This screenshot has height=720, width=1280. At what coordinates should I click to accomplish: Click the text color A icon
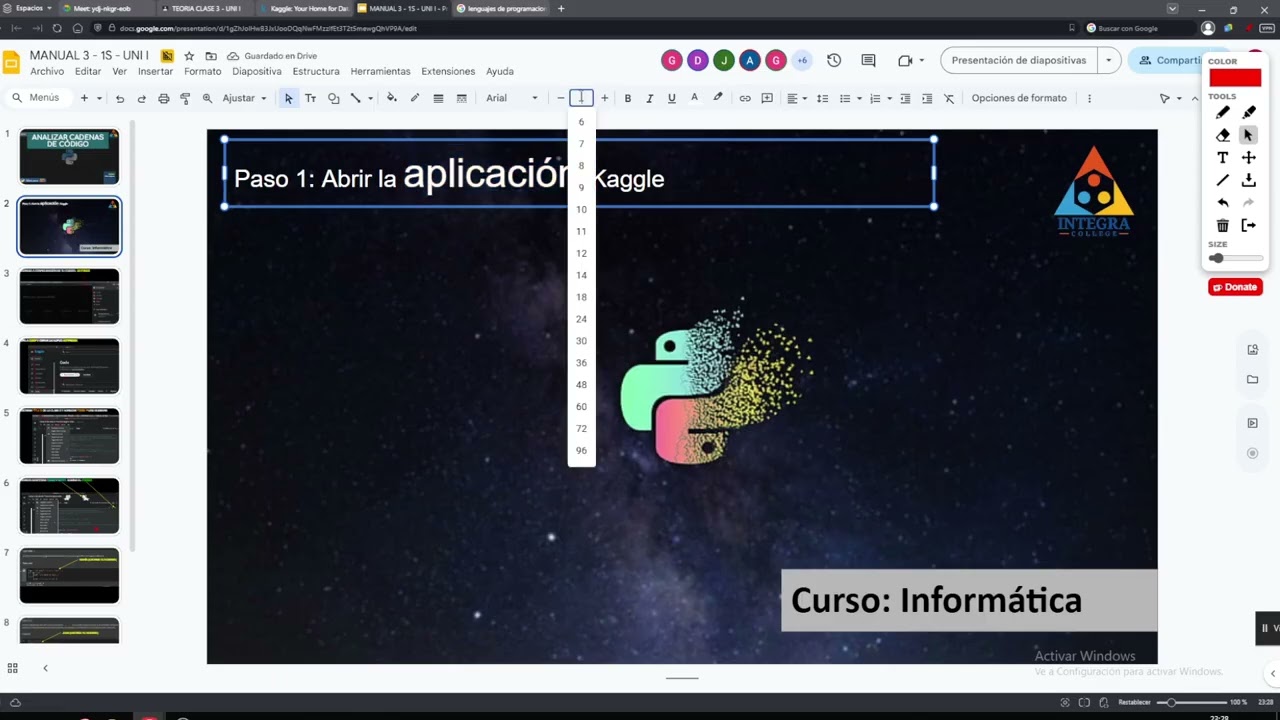point(694,98)
